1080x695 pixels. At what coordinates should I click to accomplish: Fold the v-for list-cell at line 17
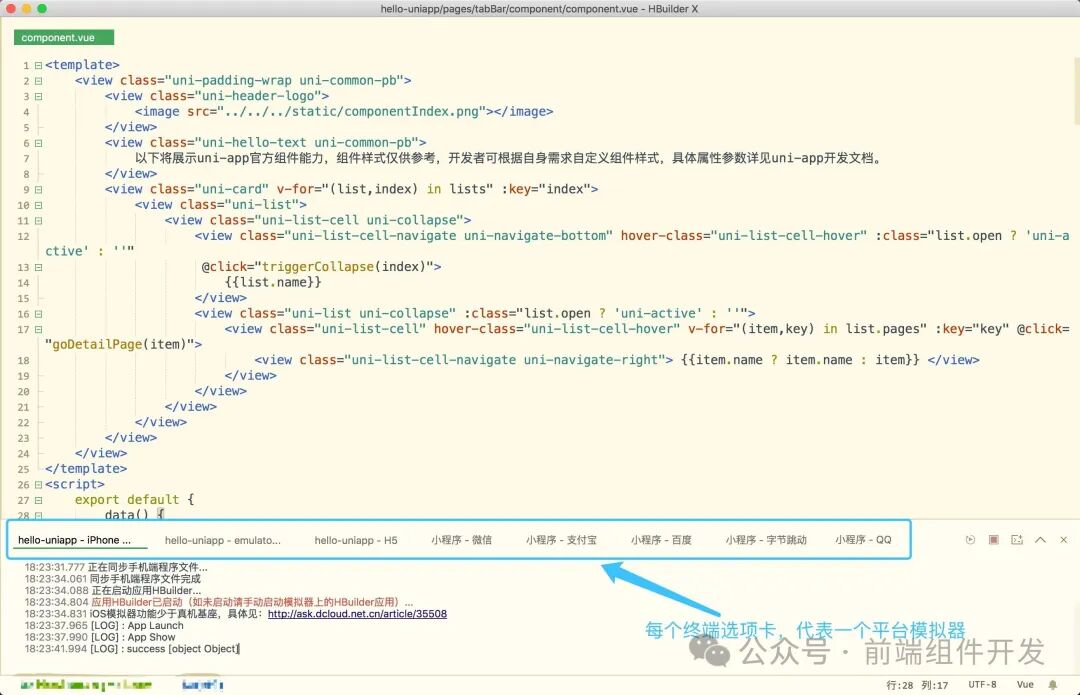tap(39, 330)
